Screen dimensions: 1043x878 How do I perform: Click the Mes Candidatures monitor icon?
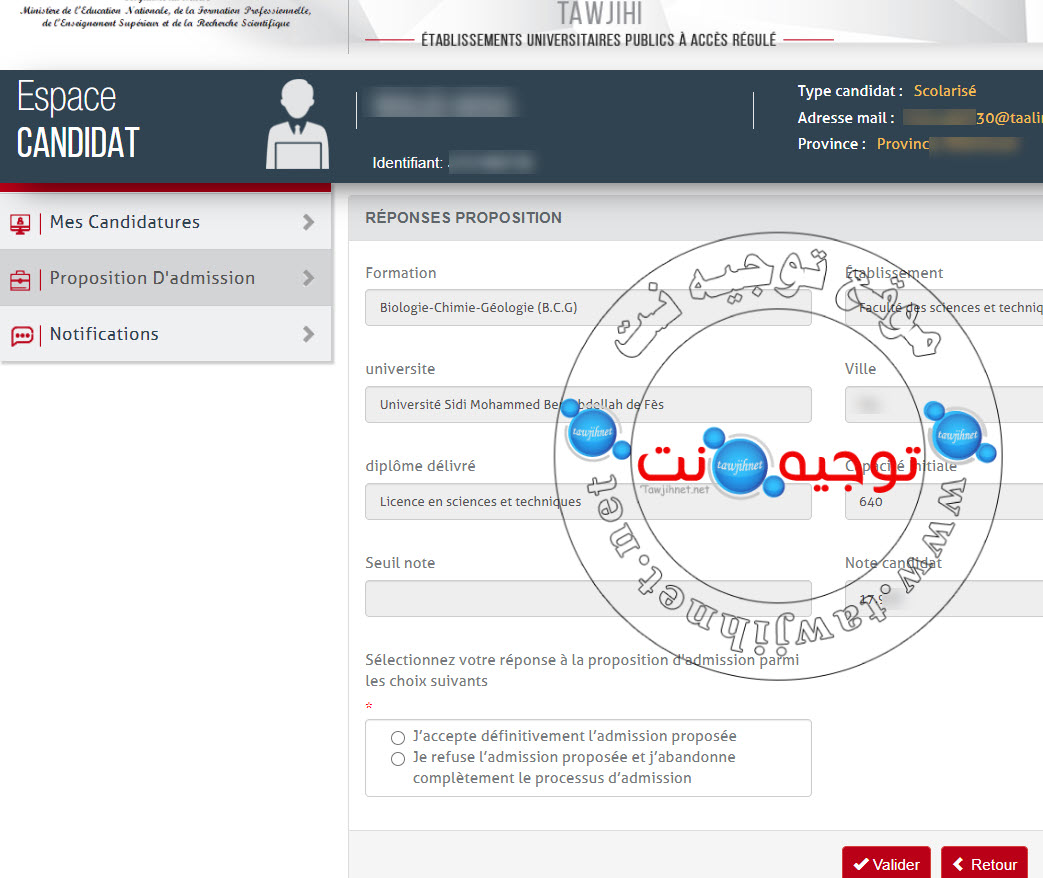pos(20,223)
